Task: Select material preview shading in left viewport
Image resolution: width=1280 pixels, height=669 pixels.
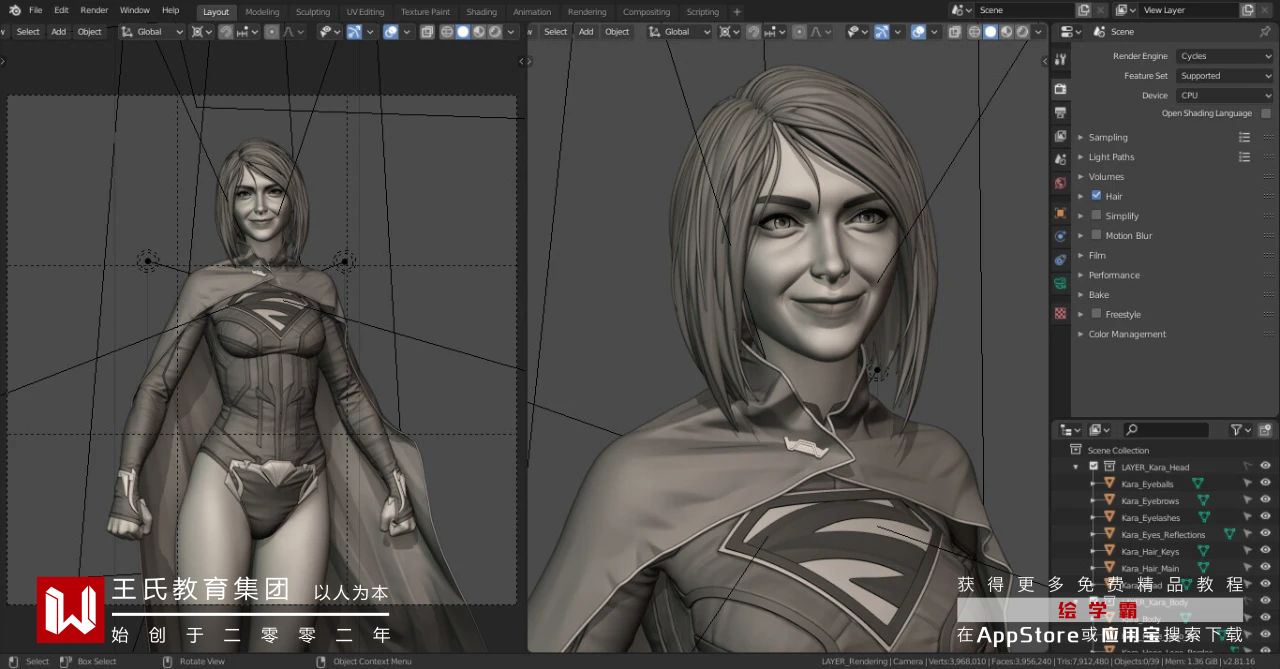Action: pos(479,32)
